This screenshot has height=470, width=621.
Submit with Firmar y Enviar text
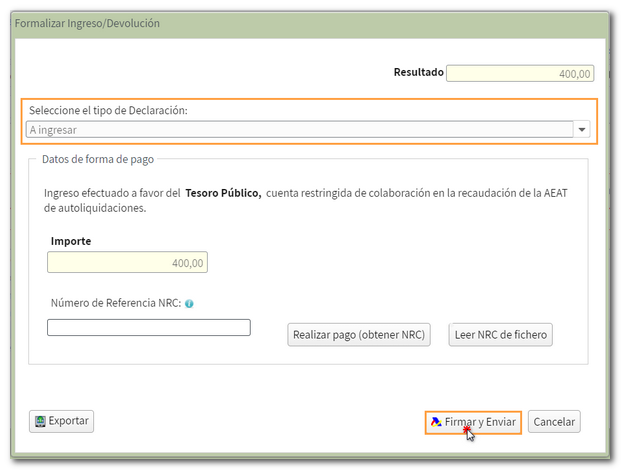[481, 422]
